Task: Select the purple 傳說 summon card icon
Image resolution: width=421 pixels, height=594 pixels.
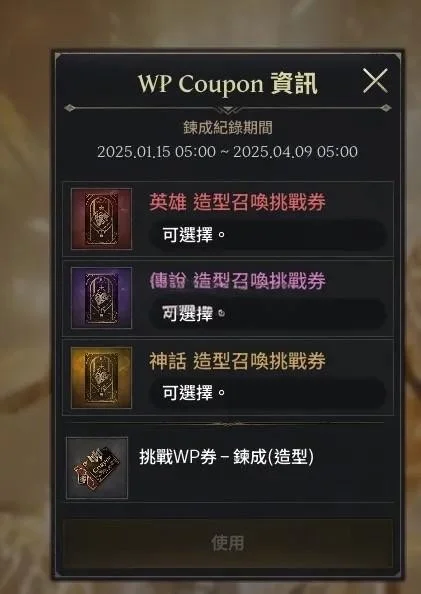Action: [x=102, y=298]
